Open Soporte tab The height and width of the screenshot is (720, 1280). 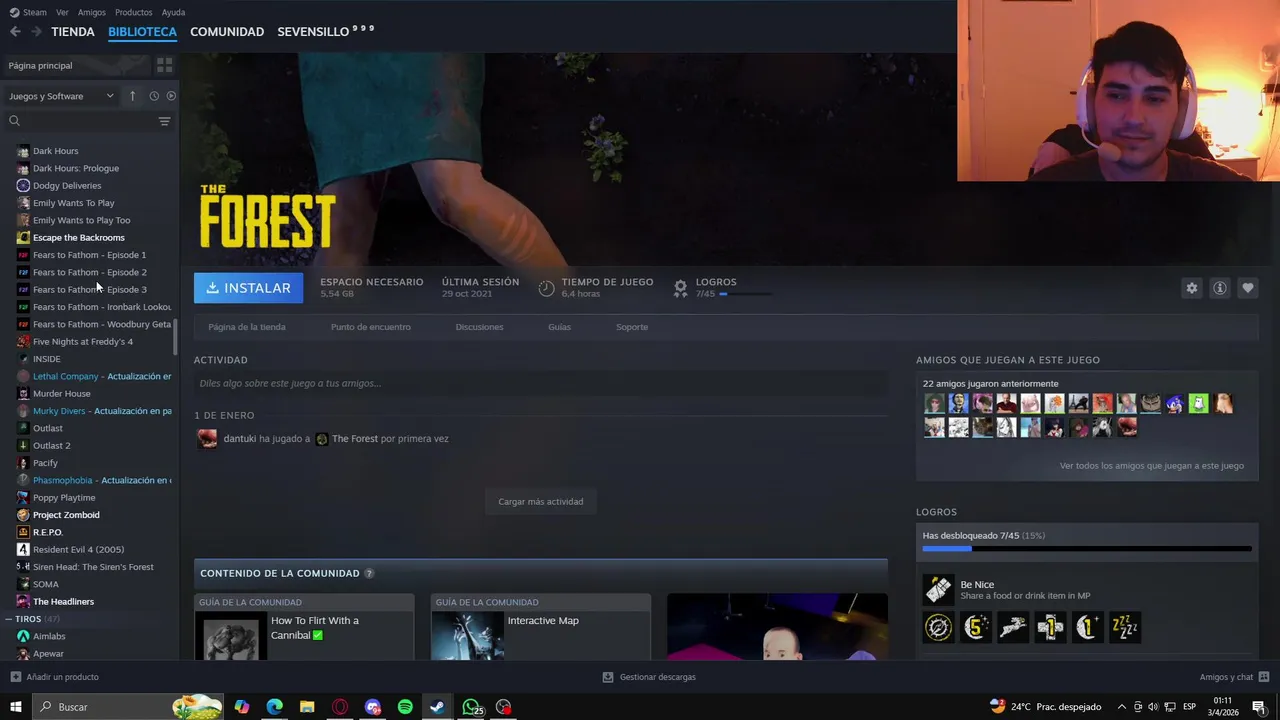(632, 327)
